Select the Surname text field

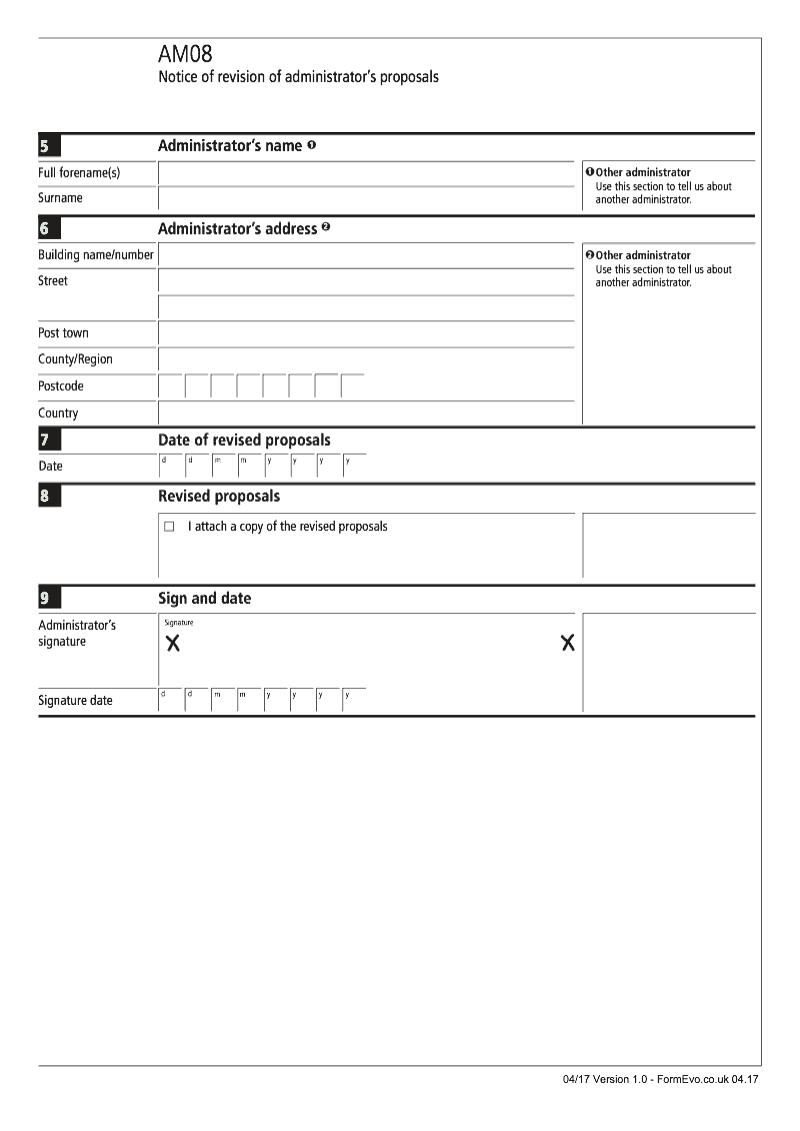(366, 199)
